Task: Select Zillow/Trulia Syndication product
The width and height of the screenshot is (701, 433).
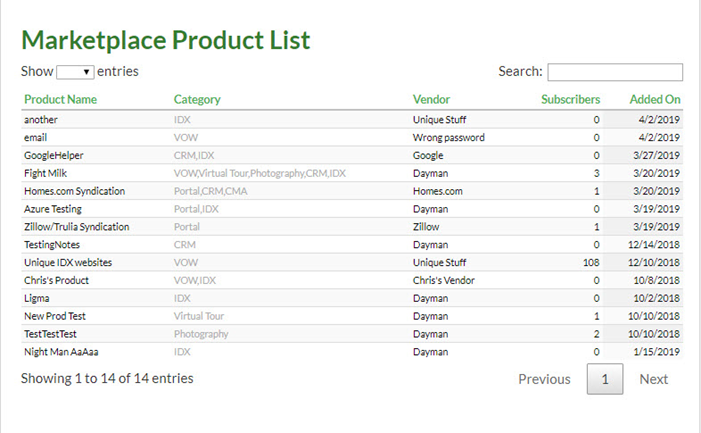Action: (77, 227)
